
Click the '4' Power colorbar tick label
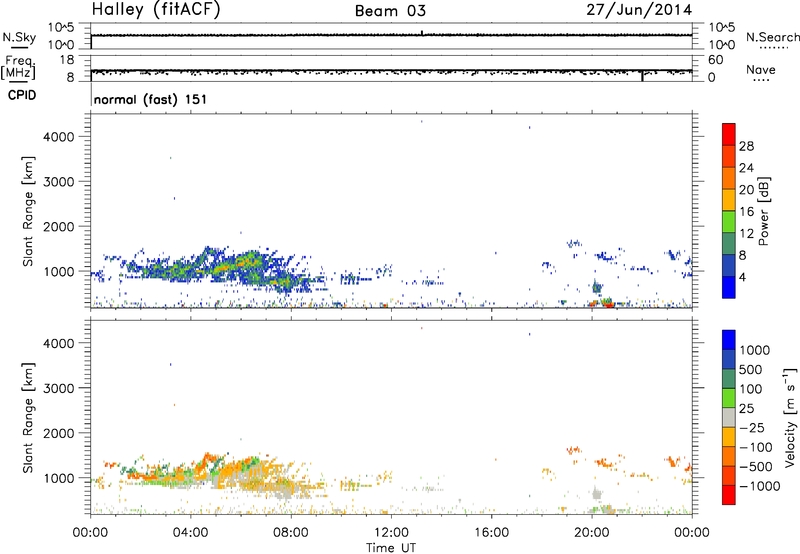[743, 278]
